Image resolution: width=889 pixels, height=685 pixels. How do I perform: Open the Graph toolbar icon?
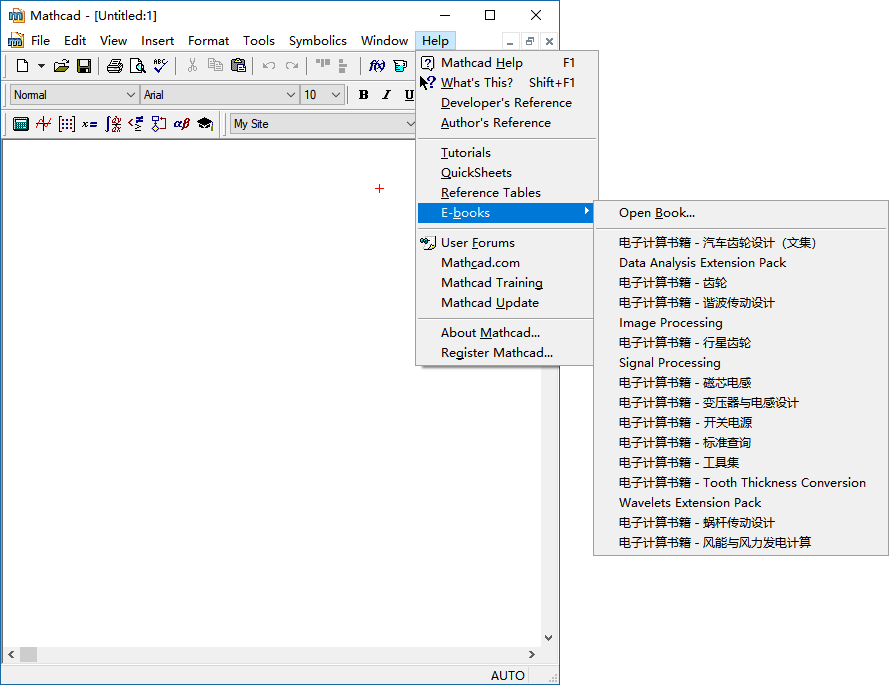(x=44, y=124)
